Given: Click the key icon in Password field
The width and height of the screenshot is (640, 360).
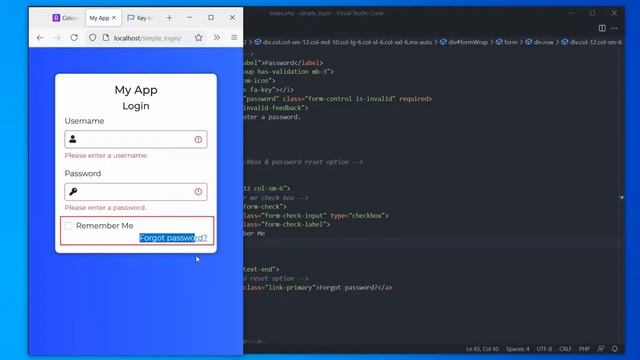Looking at the screenshot, I should click(73, 191).
